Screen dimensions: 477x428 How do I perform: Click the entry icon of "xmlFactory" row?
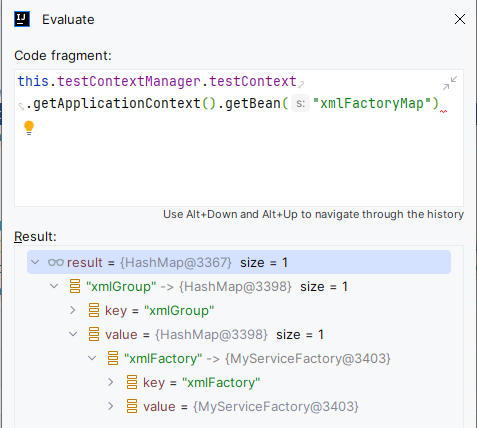click(x=113, y=358)
